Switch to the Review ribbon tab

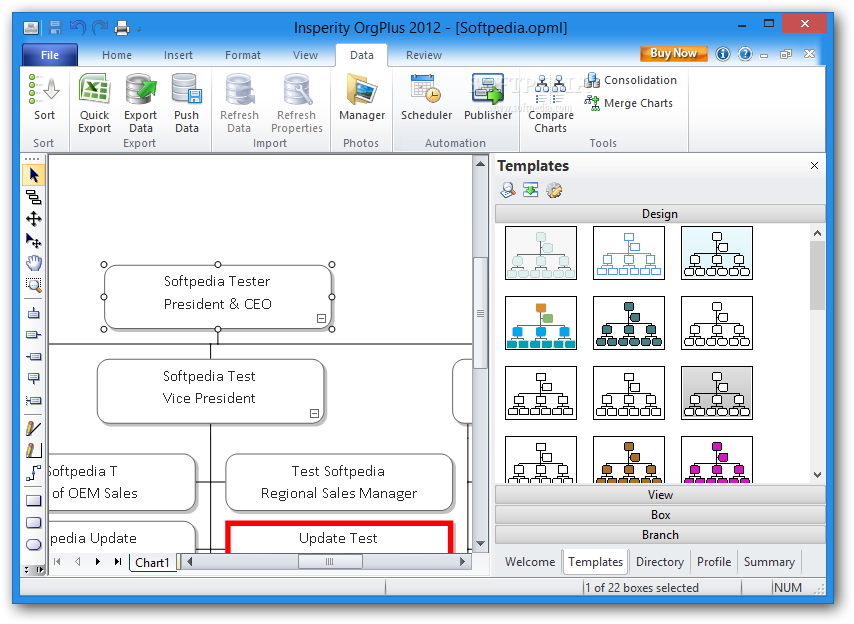424,55
